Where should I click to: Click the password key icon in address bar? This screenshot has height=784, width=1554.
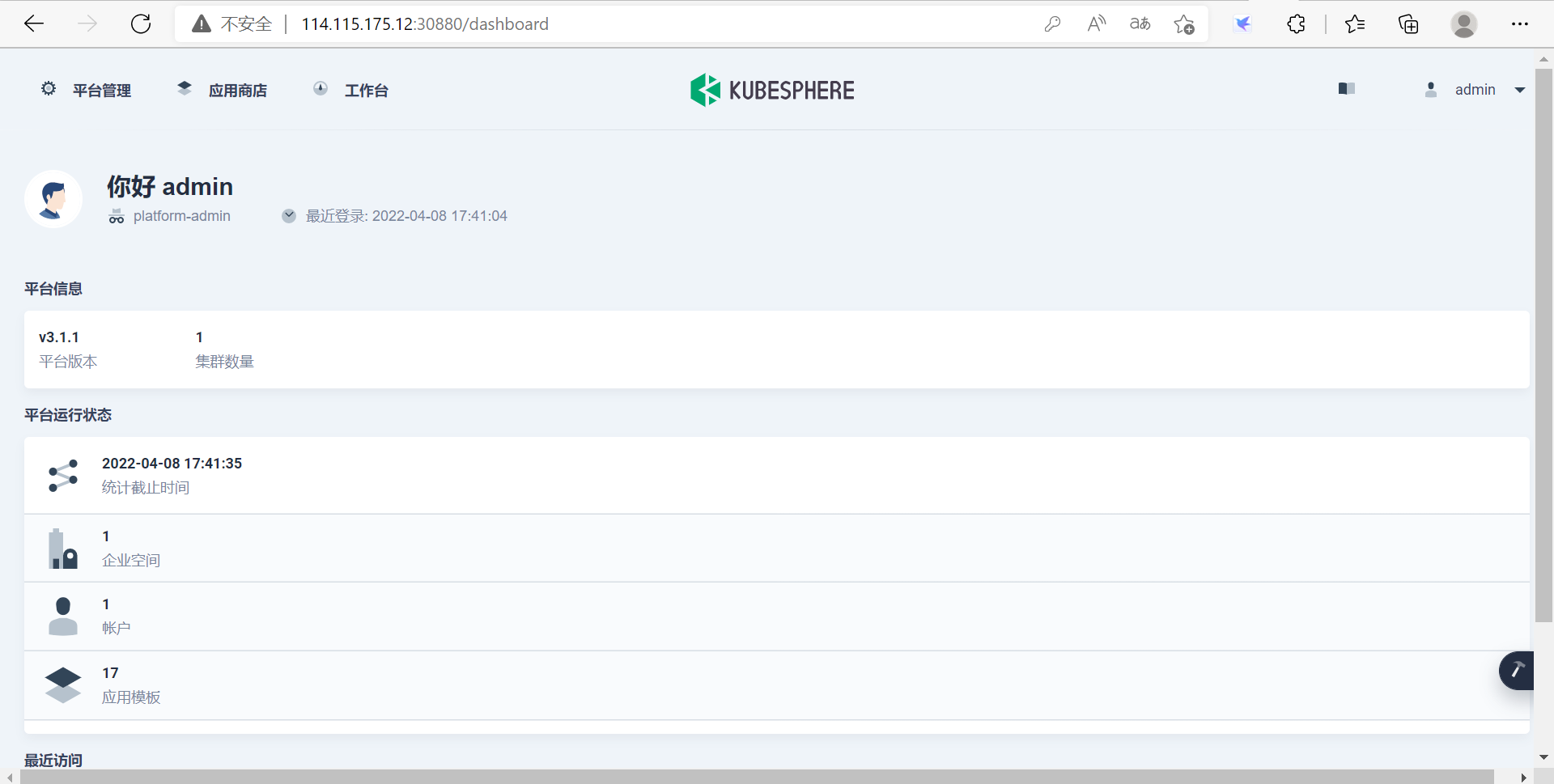pyautogui.click(x=1052, y=23)
